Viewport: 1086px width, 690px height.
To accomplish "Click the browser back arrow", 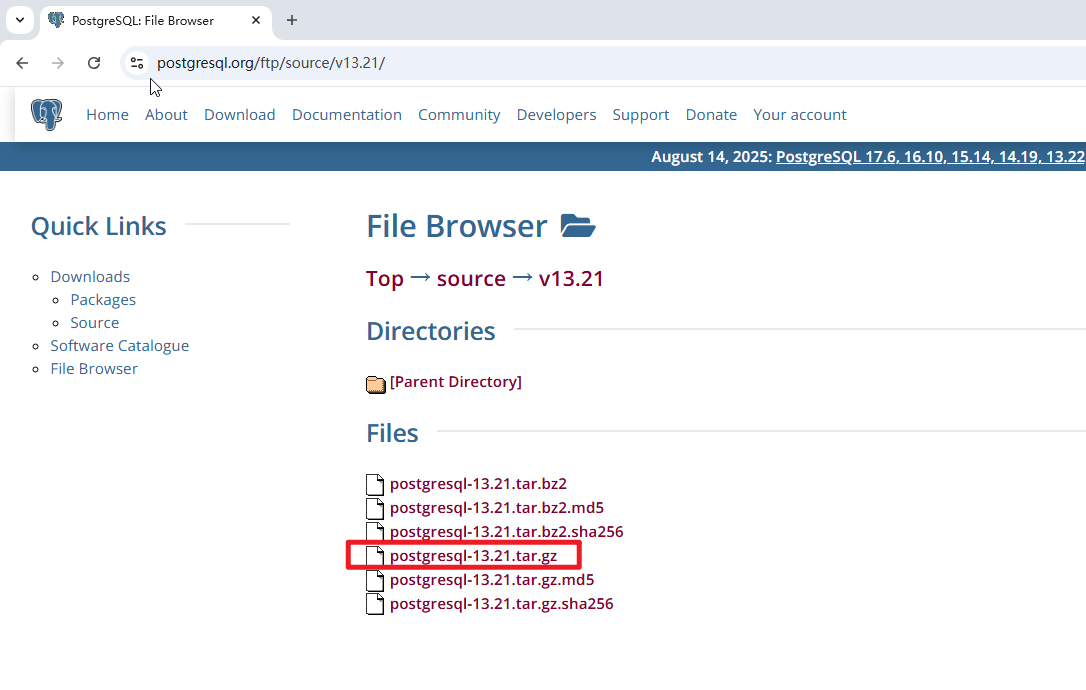I will click(x=22, y=63).
